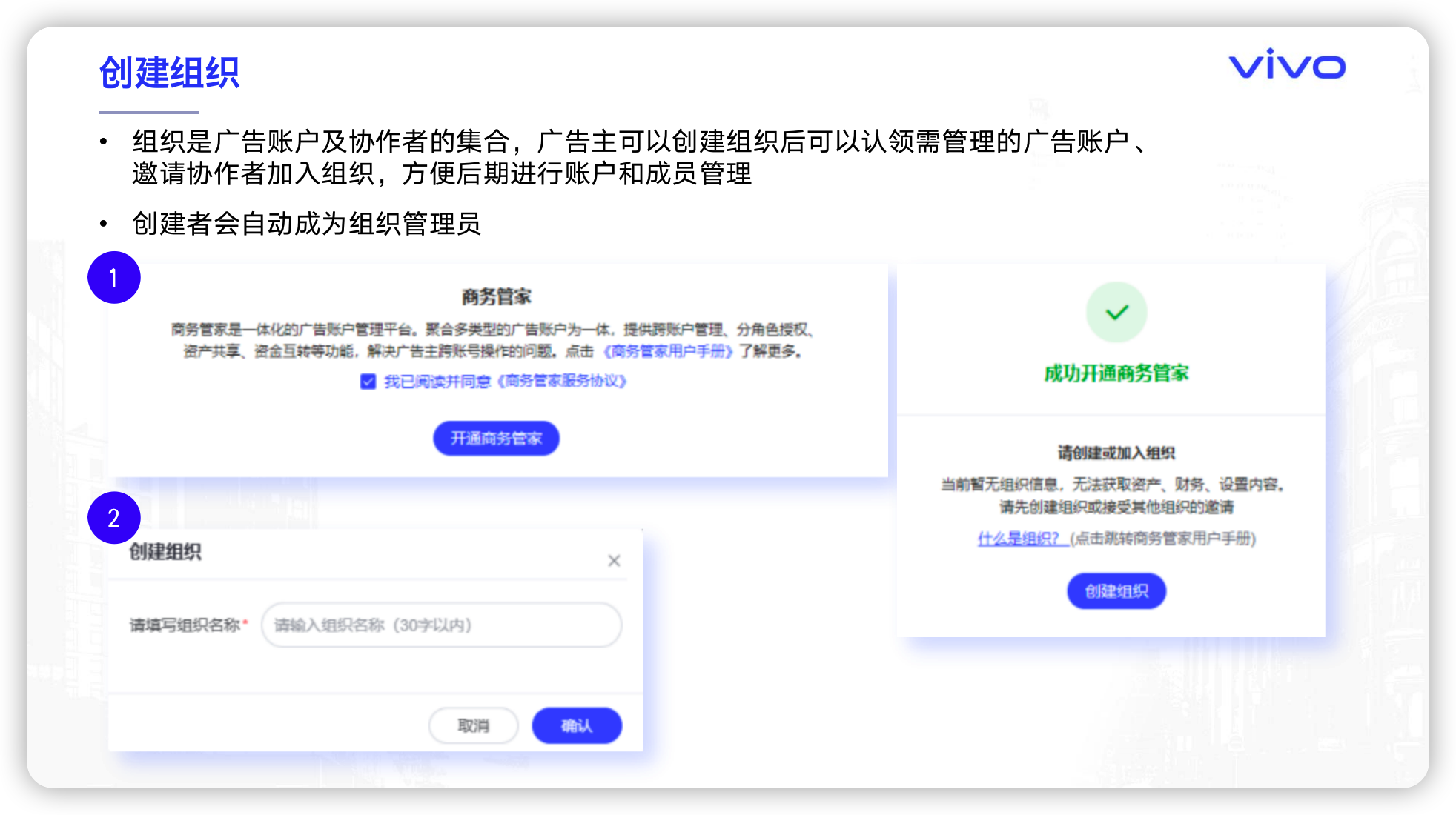
Task: Open the 商务管家用户手册 link
Action: click(x=668, y=351)
